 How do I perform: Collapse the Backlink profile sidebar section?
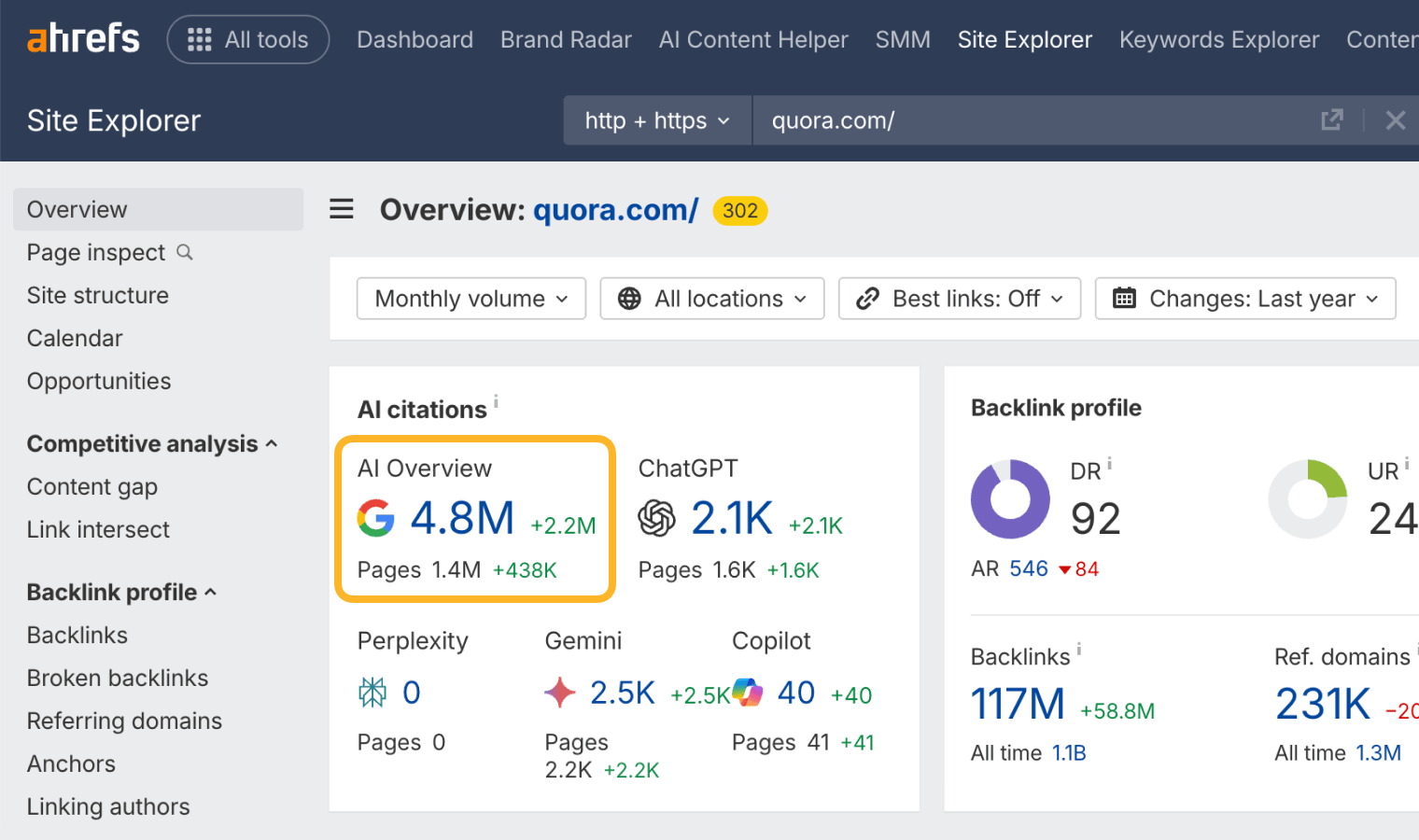point(121,592)
